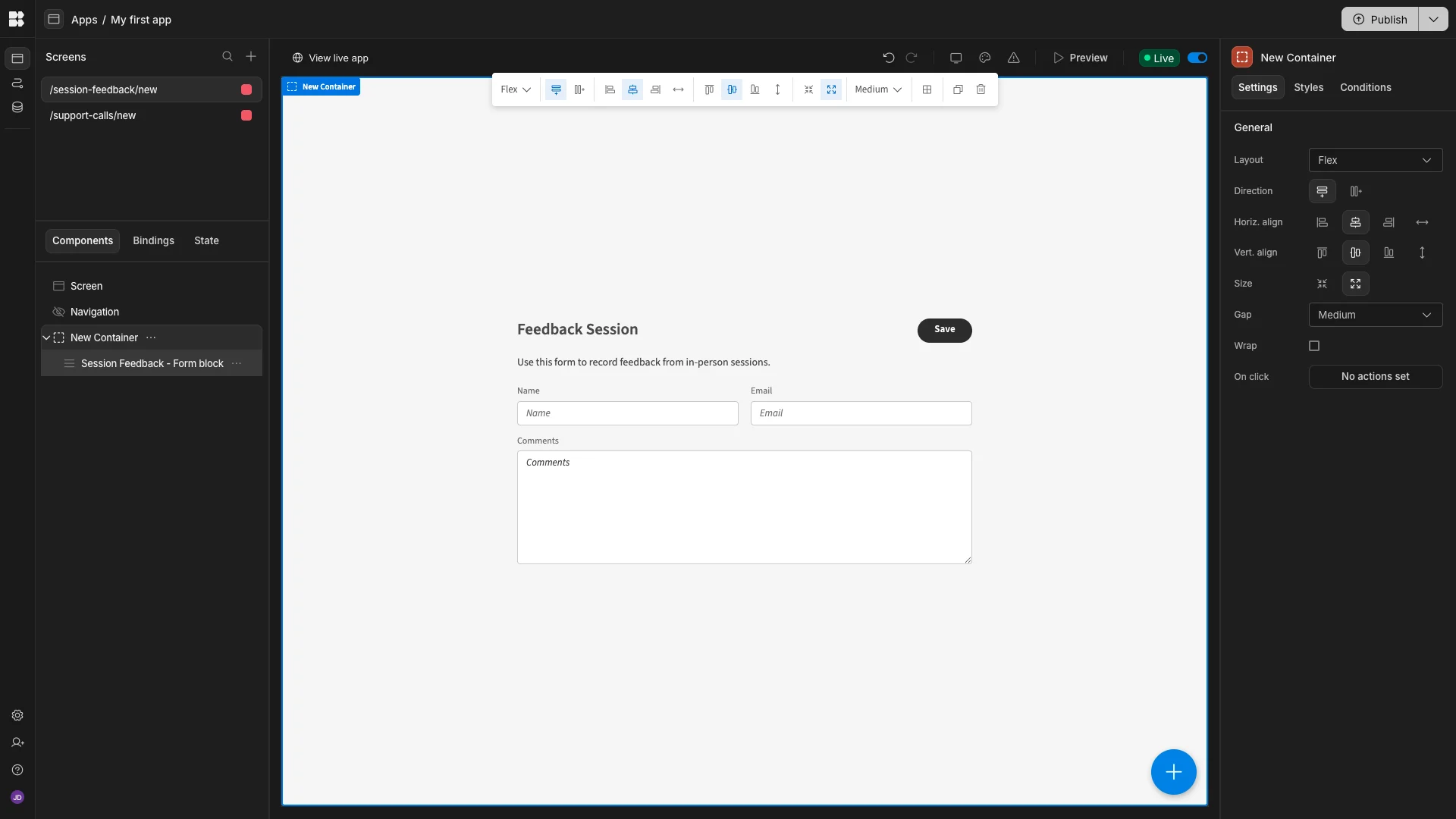Viewport: 1456px width, 819px height.
Task: Switch to the Styles tab
Action: pos(1308,87)
